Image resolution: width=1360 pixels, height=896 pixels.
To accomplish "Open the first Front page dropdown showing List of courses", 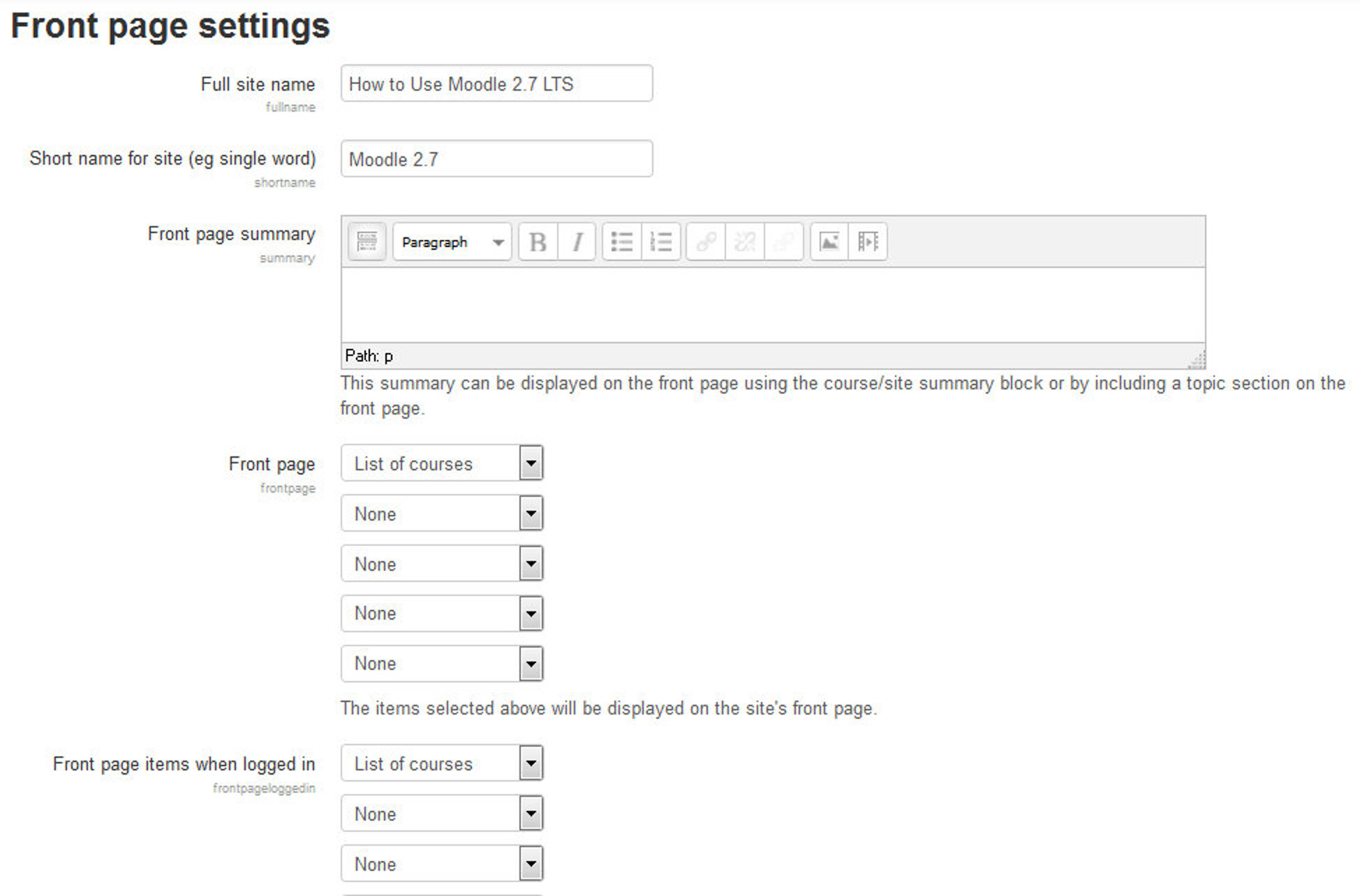I will coord(531,463).
